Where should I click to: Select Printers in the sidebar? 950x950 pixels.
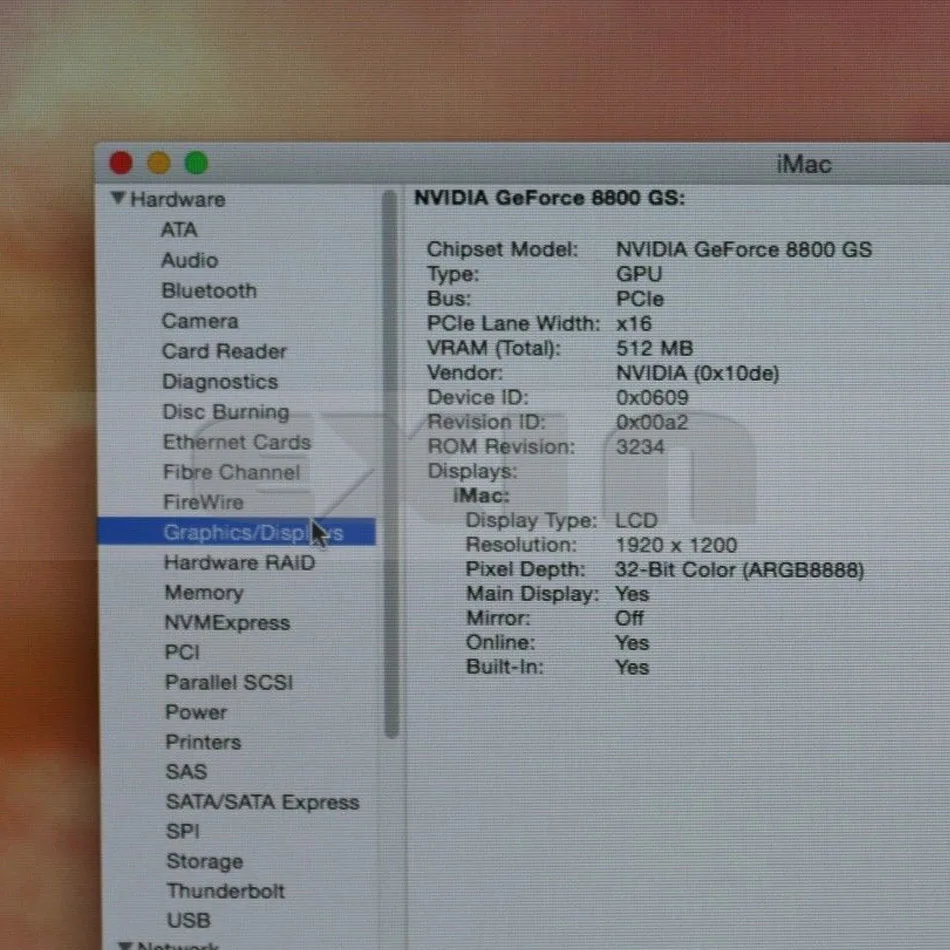pos(203,742)
